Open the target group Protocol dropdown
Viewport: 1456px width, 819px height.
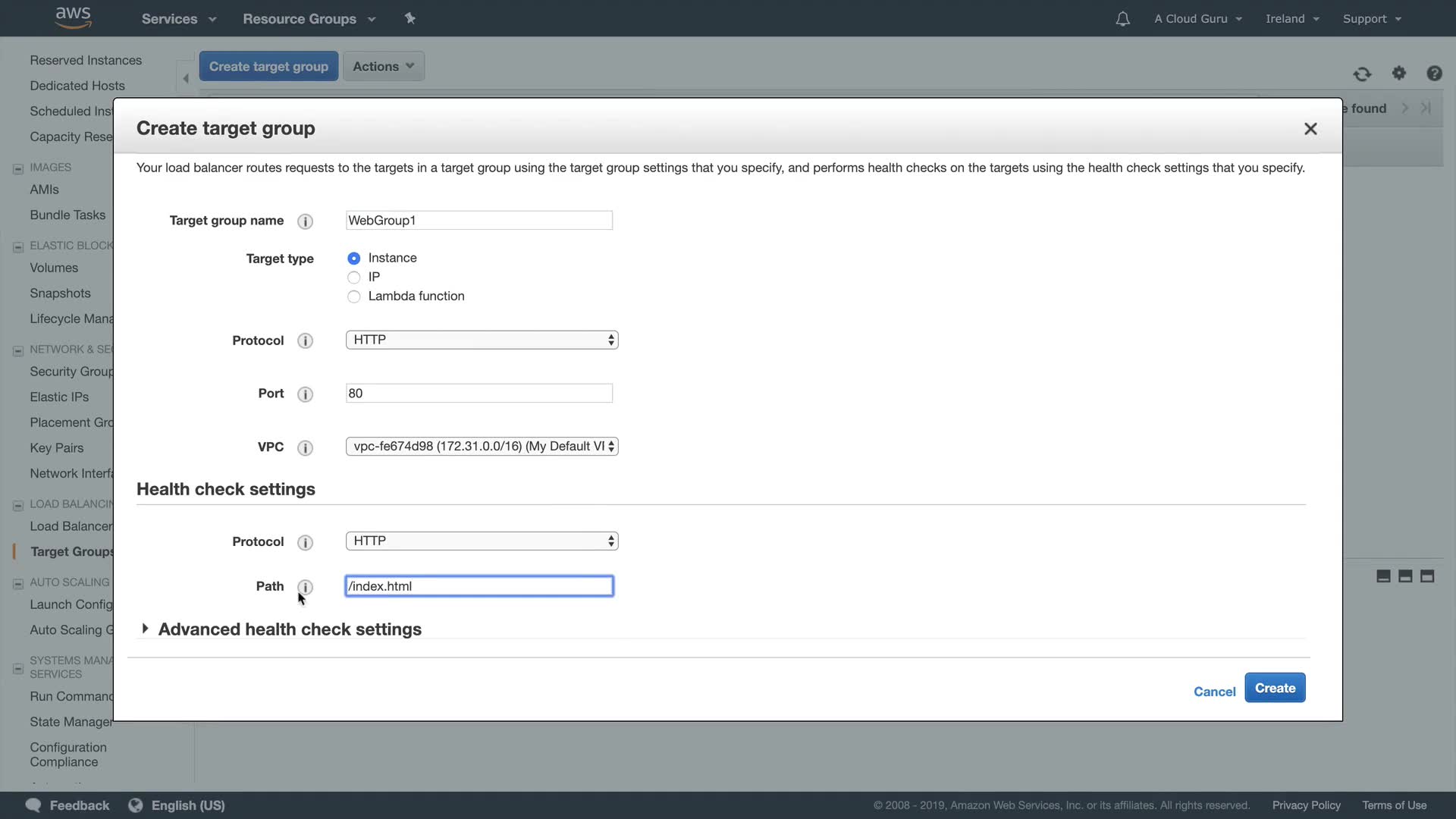[482, 340]
